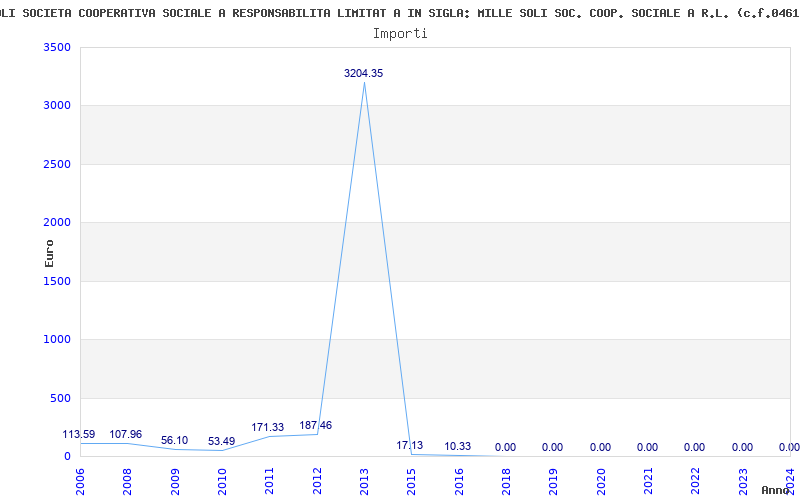Select the 2015 year label
The width and height of the screenshot is (800, 500).
point(412,482)
